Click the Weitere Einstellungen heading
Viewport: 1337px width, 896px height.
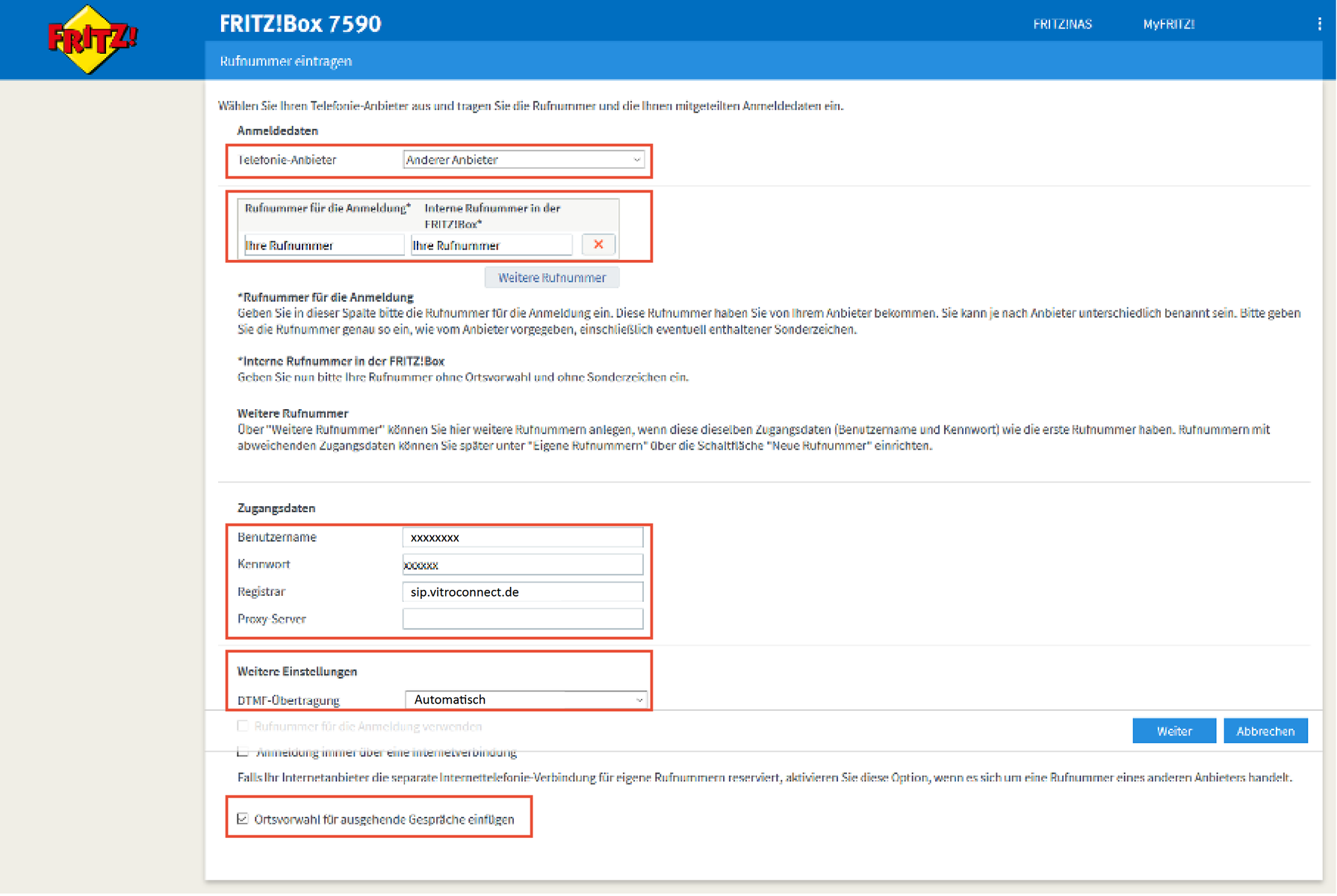pyautogui.click(x=297, y=671)
